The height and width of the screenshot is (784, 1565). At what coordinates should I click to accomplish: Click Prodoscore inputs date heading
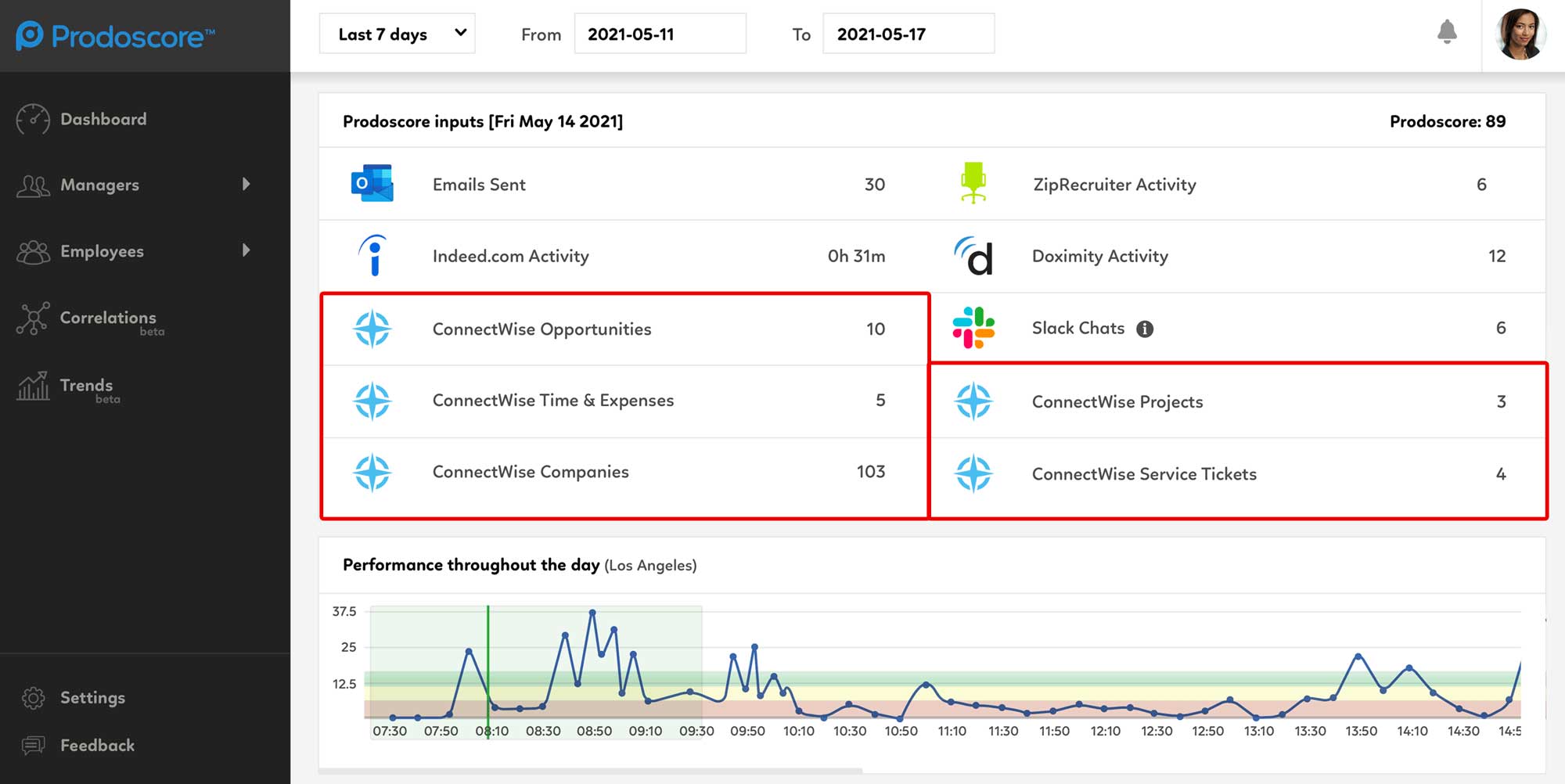point(483,121)
